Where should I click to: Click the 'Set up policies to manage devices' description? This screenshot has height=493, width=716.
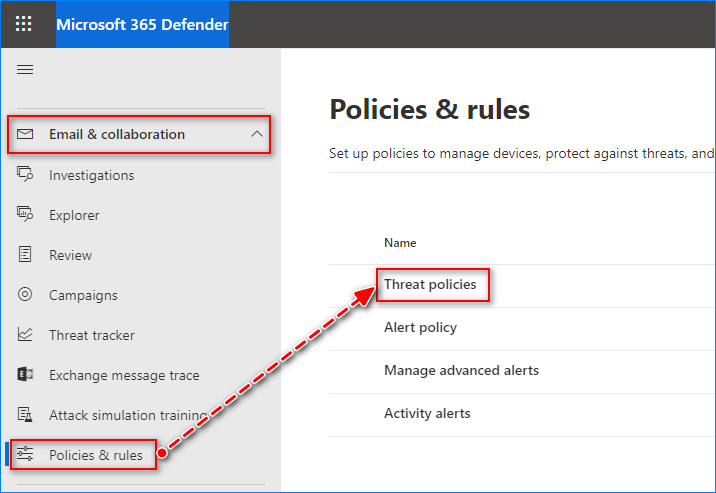click(x=521, y=153)
